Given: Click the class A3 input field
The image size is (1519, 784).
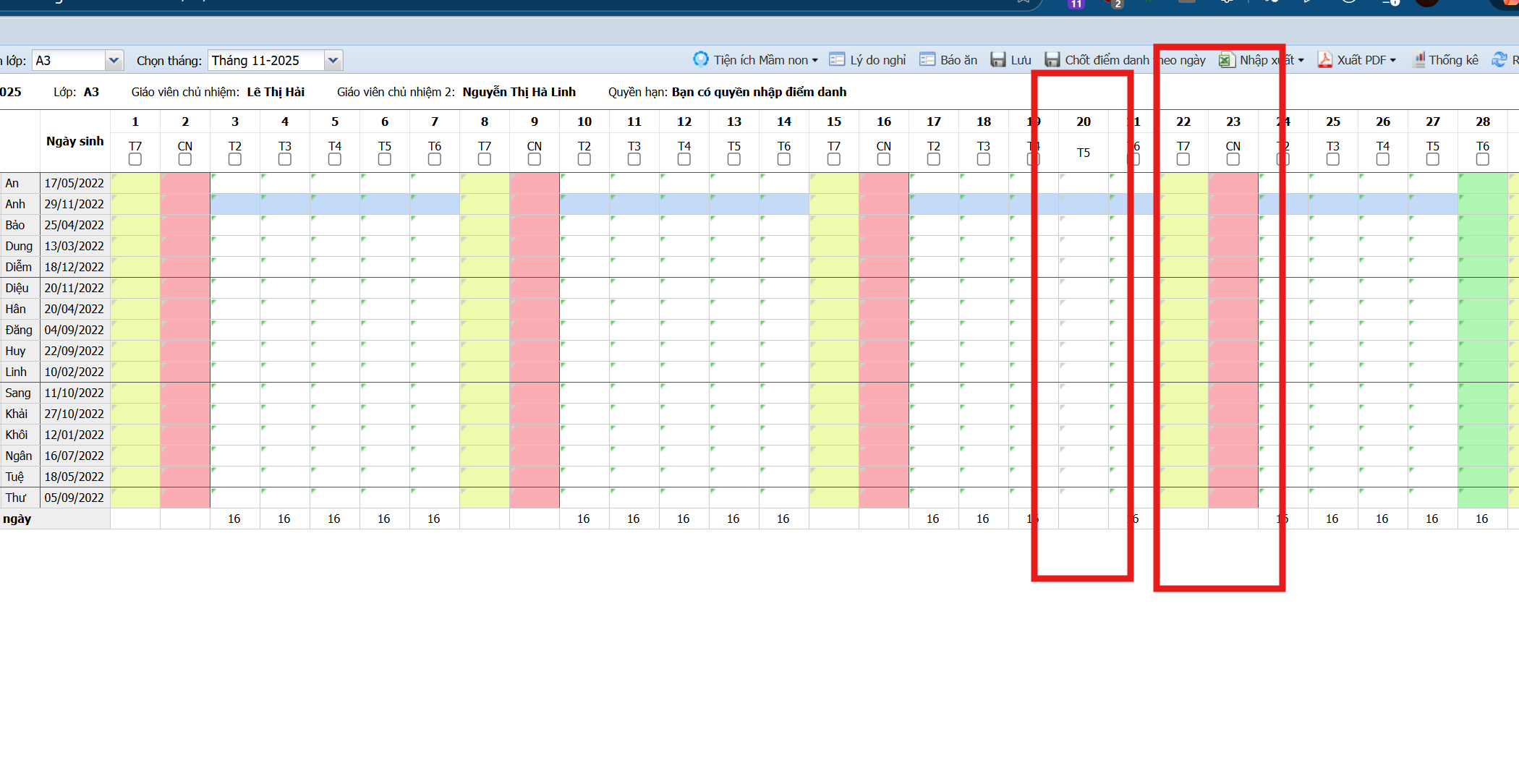Looking at the screenshot, I should point(69,60).
